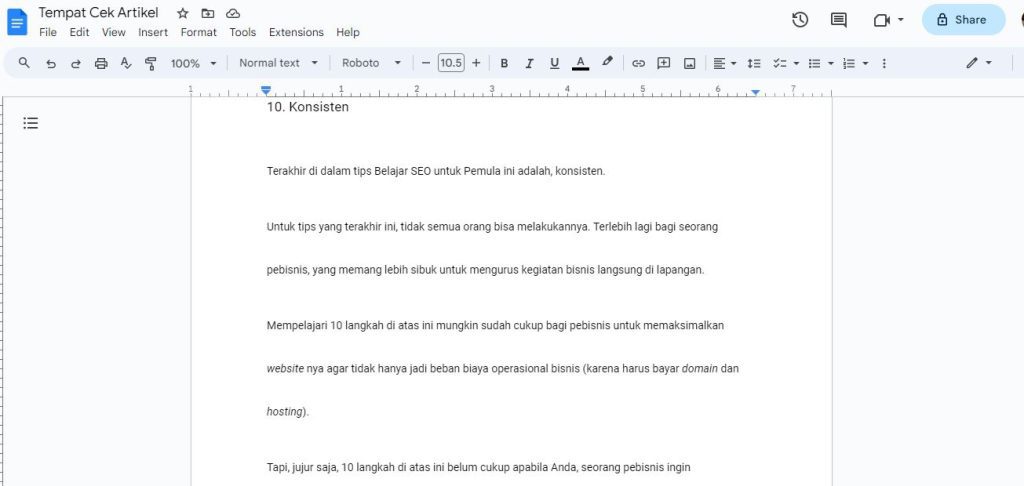Open the Help menu
The image size is (1024, 486).
coord(347,32)
